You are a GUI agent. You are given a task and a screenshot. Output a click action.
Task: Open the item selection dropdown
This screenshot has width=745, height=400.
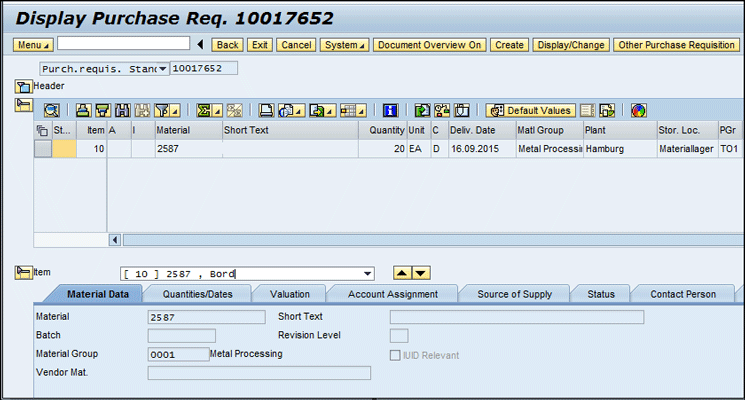[368, 273]
